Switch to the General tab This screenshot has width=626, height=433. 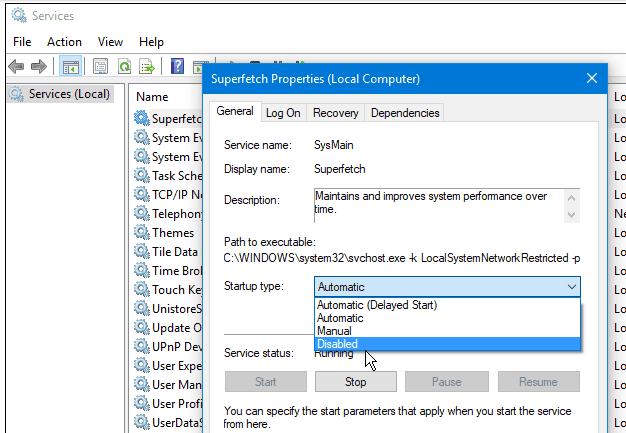[x=235, y=111]
